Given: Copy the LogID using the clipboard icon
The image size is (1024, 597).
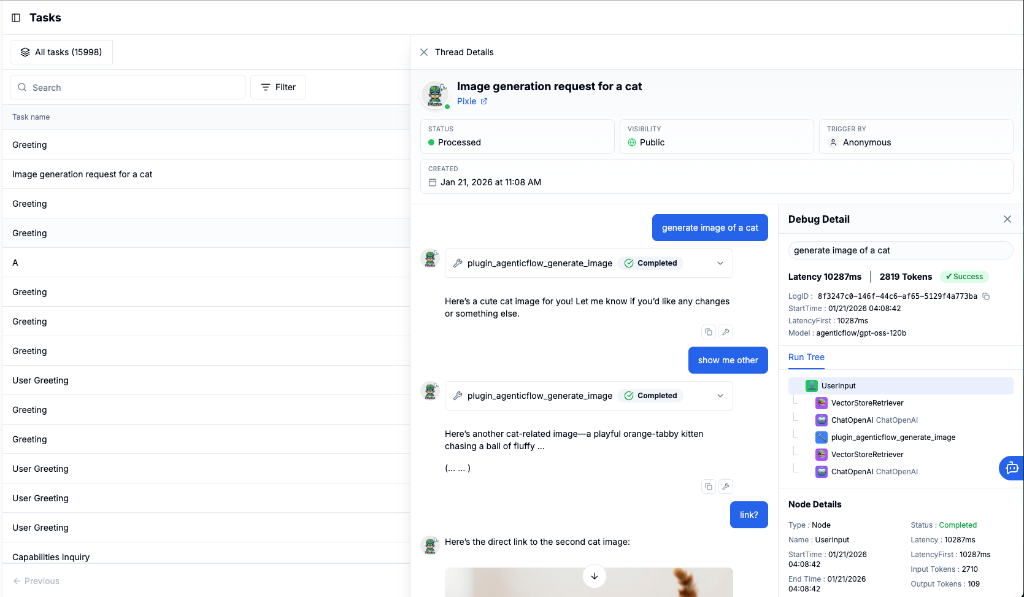Looking at the screenshot, I should tap(986, 296).
